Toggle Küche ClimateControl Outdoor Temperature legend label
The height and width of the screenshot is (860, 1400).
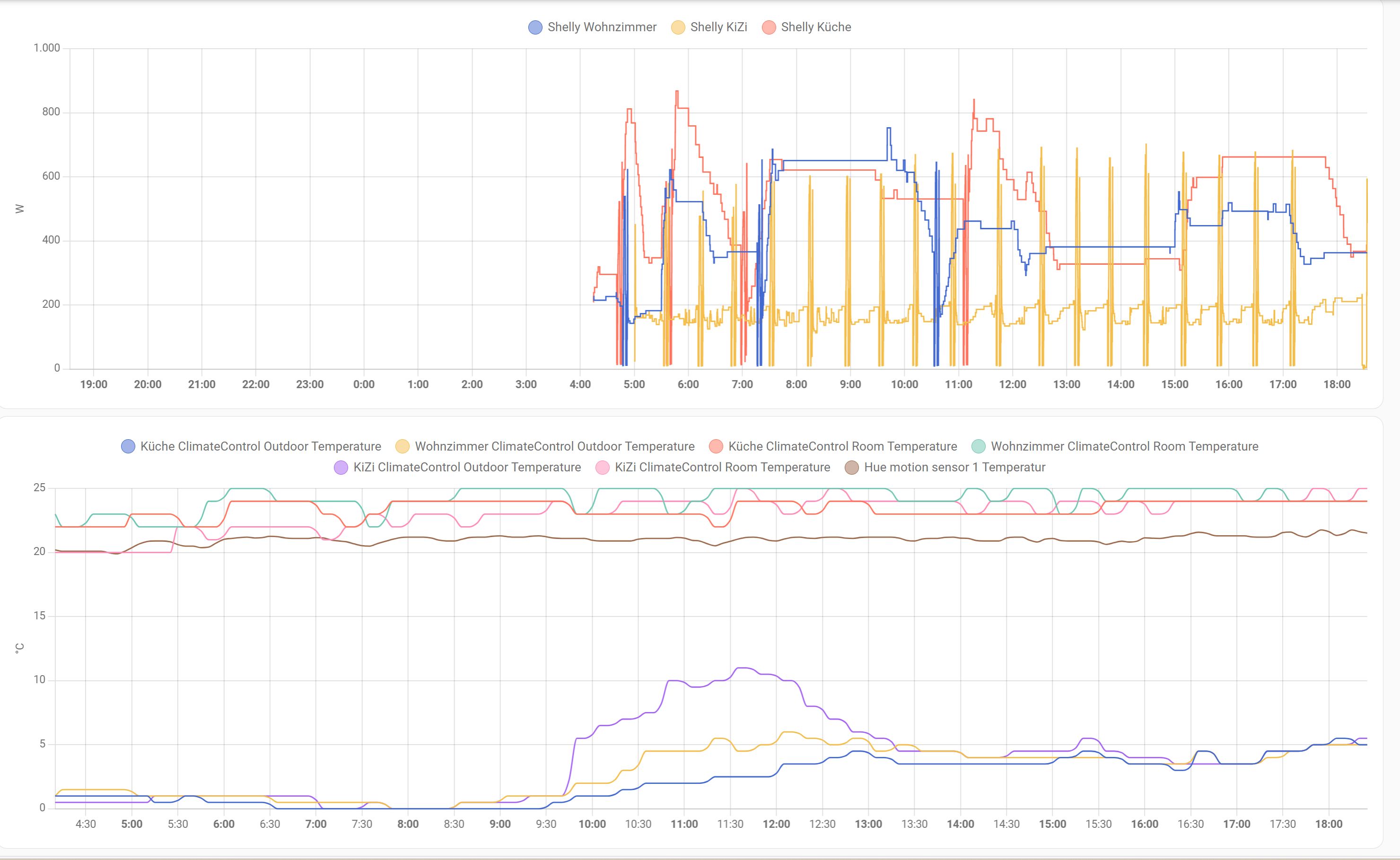(261, 446)
